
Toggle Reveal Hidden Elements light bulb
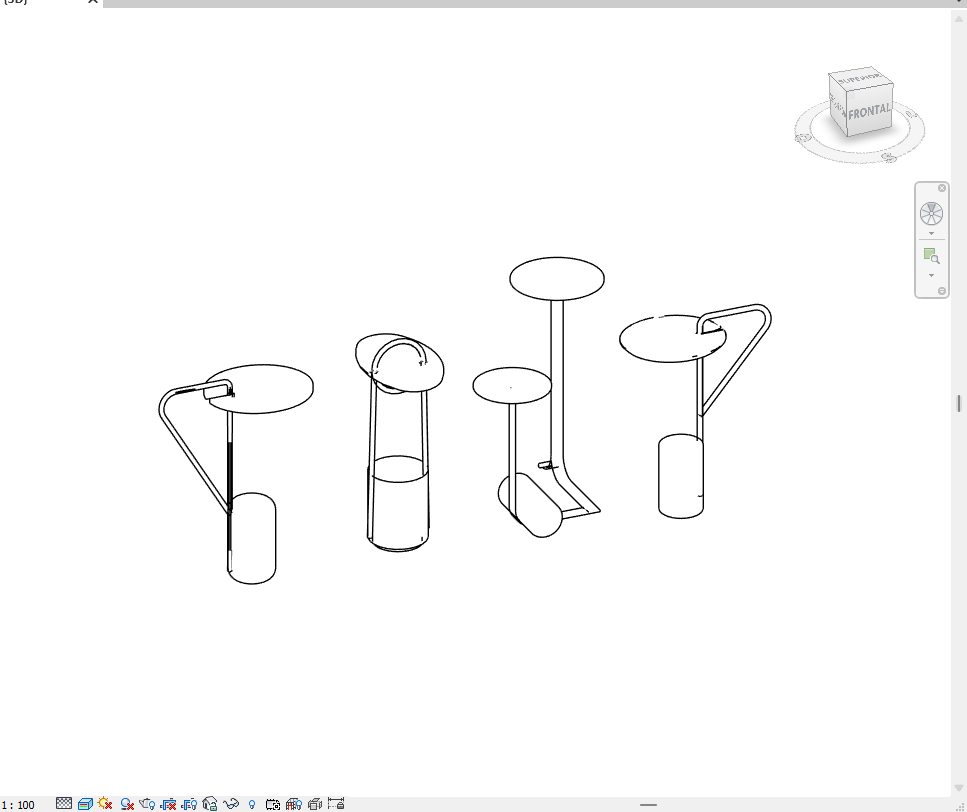(x=252, y=804)
